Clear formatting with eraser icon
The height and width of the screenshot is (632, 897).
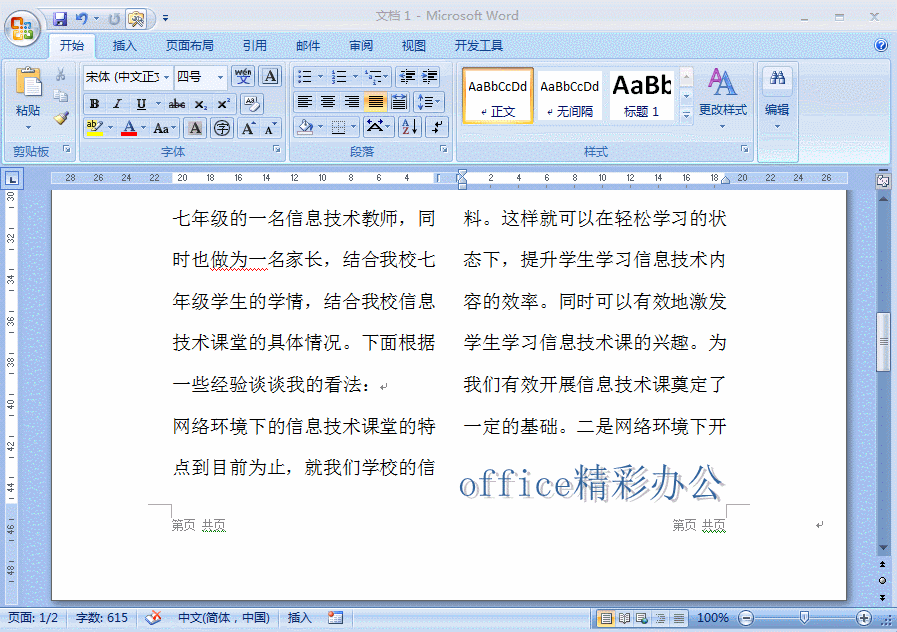pos(252,104)
